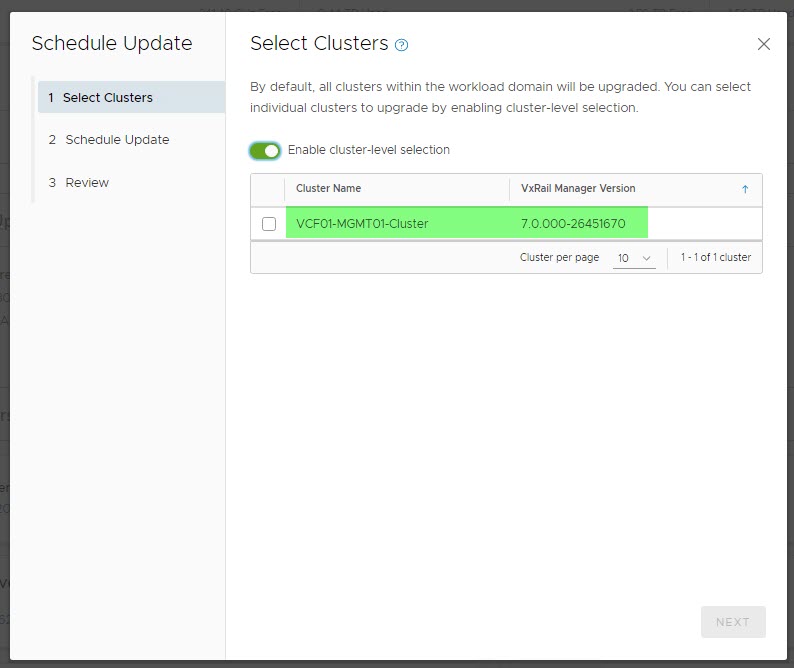Click the ascending sort arrow icon
794x668 pixels.
coord(745,189)
